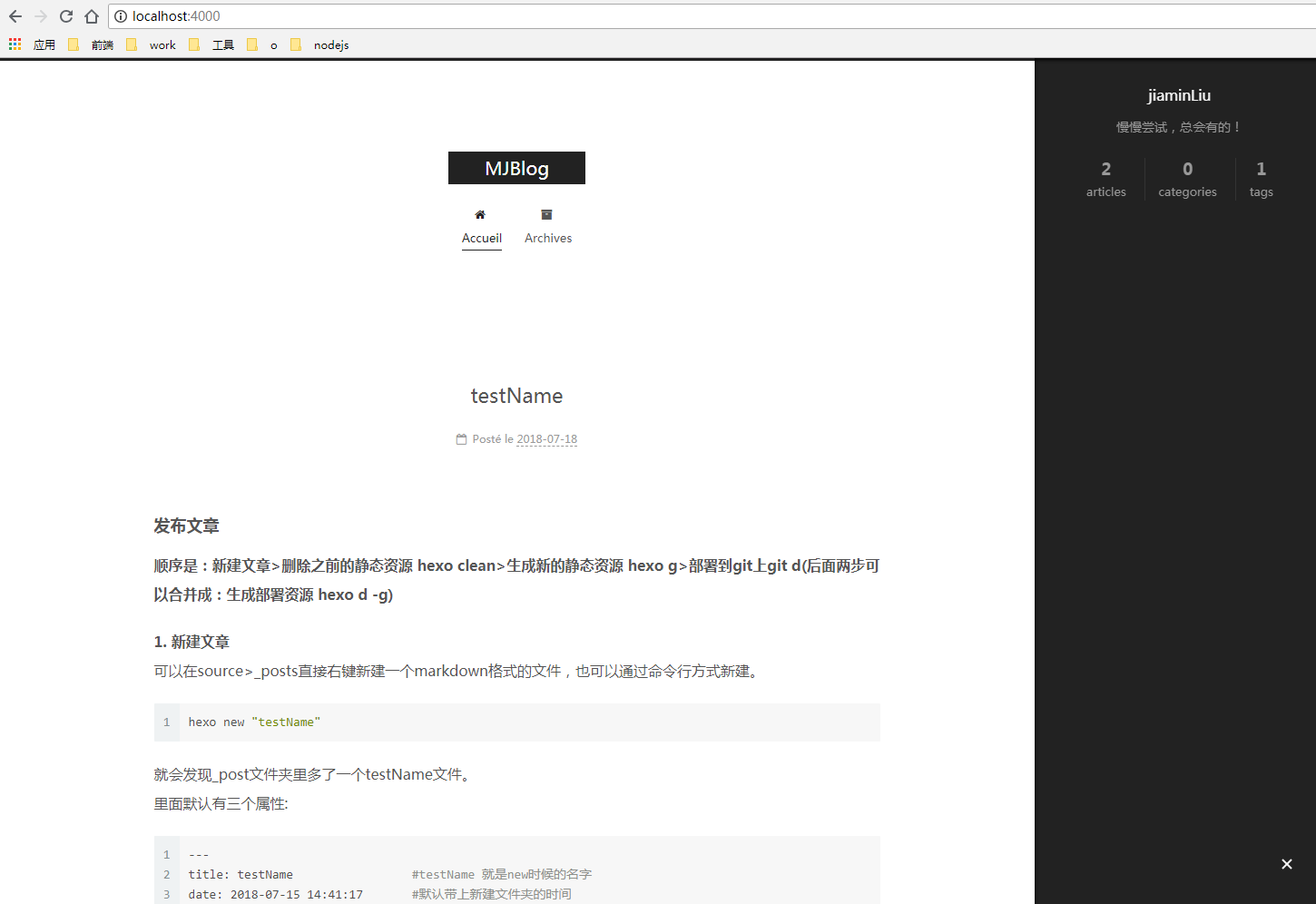
Task: View site info icon in address bar
Action: pos(121,16)
